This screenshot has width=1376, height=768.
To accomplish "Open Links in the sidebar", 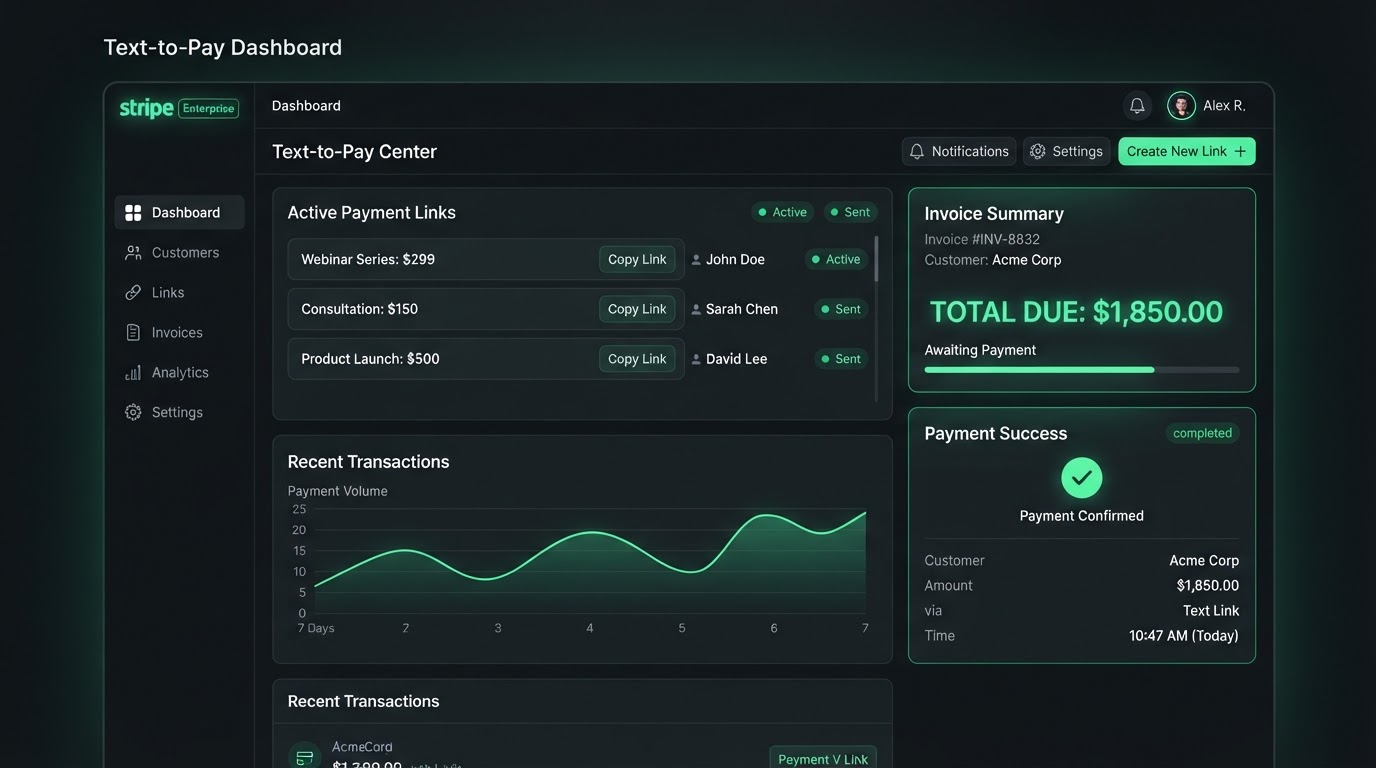I will (179, 292).
